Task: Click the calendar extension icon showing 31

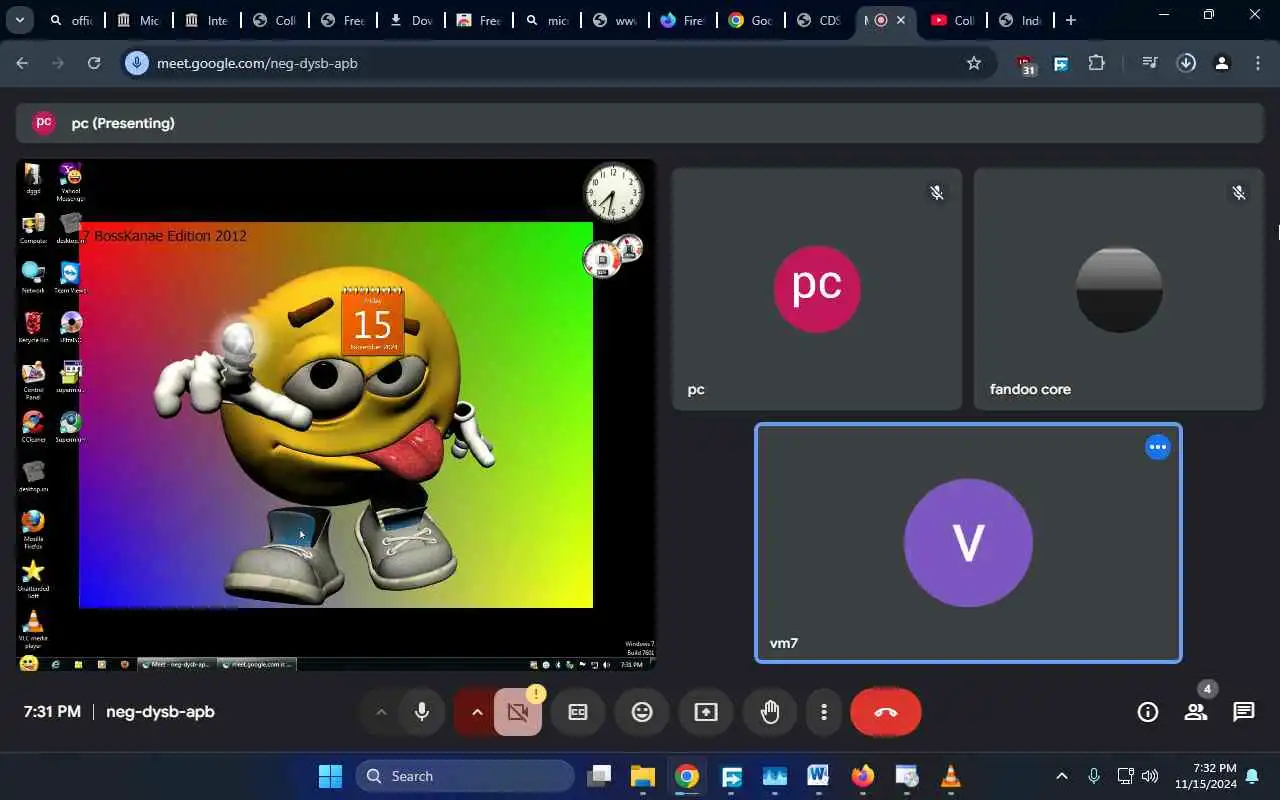Action: [x=1026, y=65]
